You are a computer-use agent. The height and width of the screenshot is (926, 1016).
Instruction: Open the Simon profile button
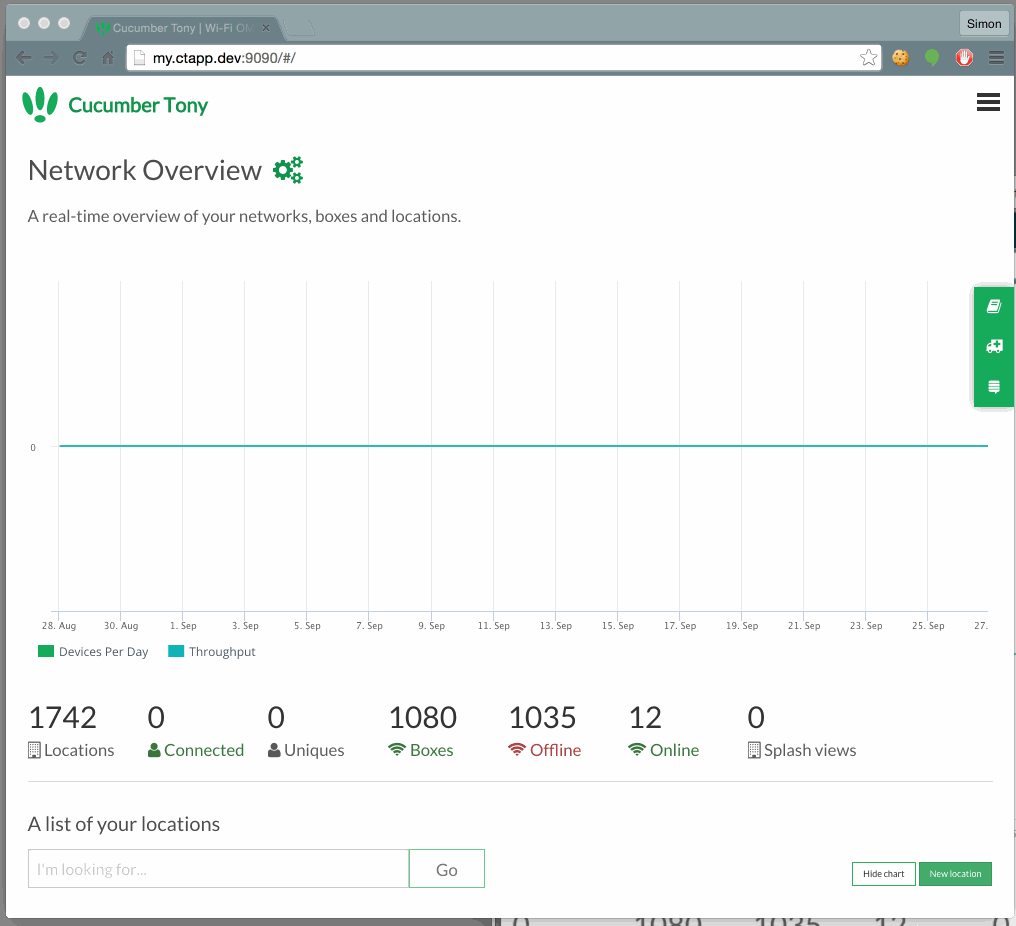point(983,24)
